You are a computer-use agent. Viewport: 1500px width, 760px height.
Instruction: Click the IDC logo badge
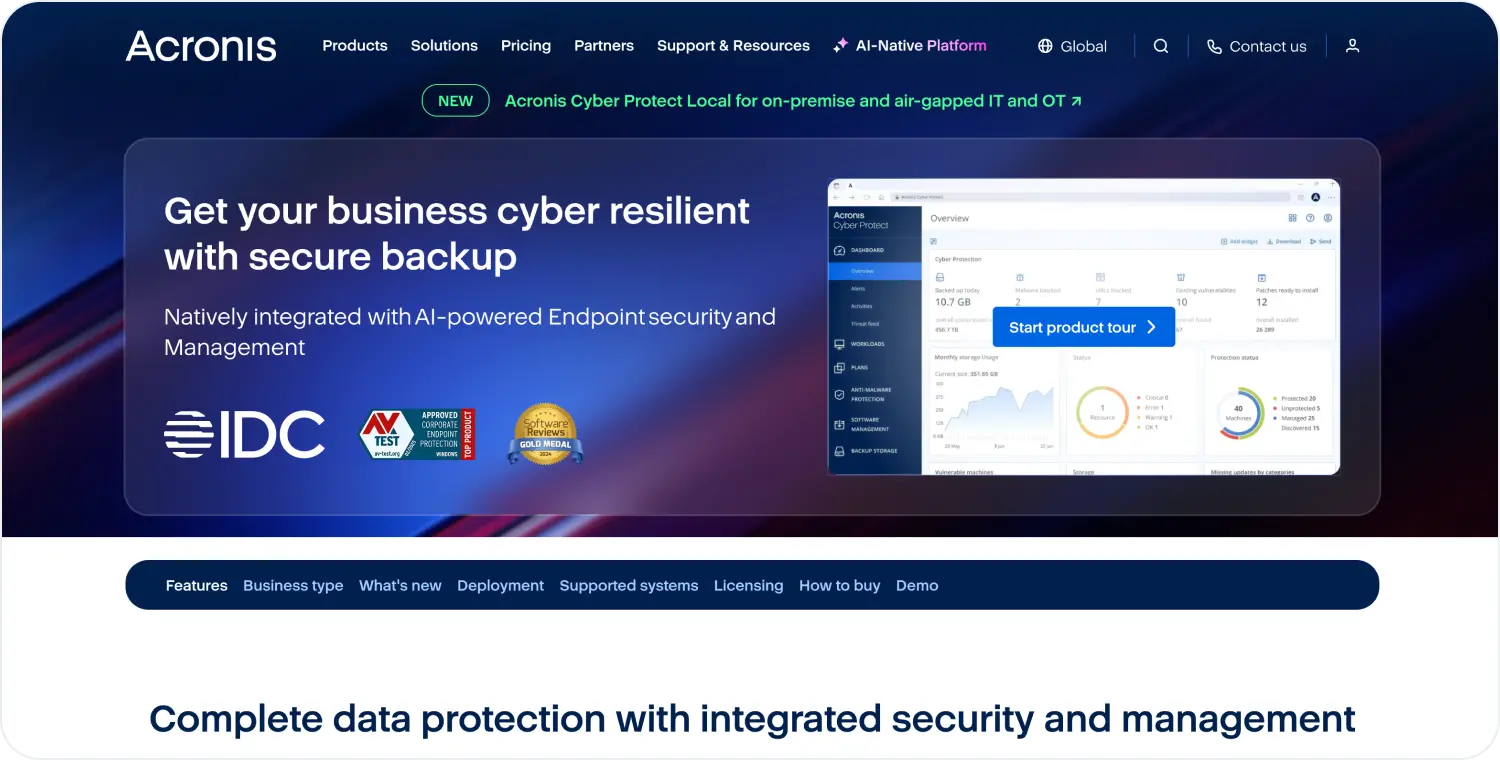coord(244,435)
